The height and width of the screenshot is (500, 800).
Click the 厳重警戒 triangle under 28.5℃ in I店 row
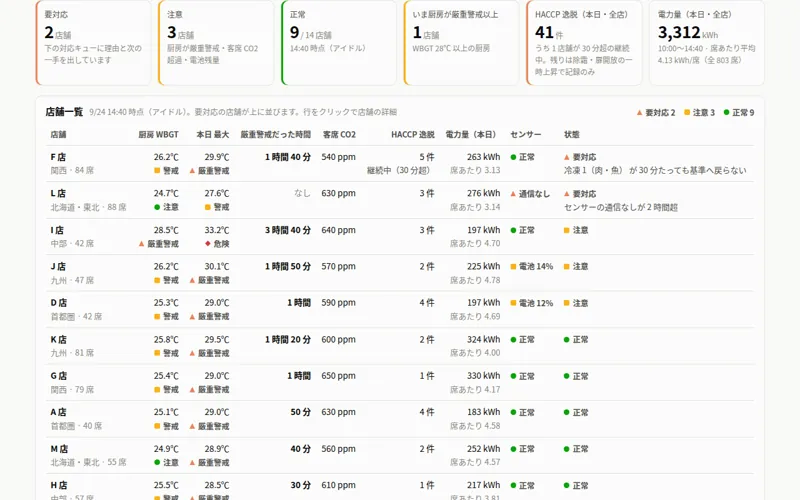[142, 244]
